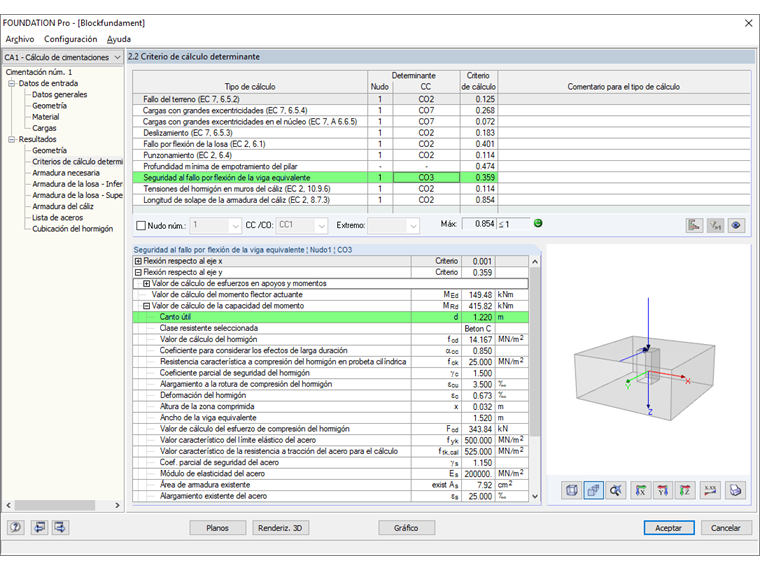Click the greyed filter icon beside the eye
This screenshot has width=760, height=570.
coord(715,225)
